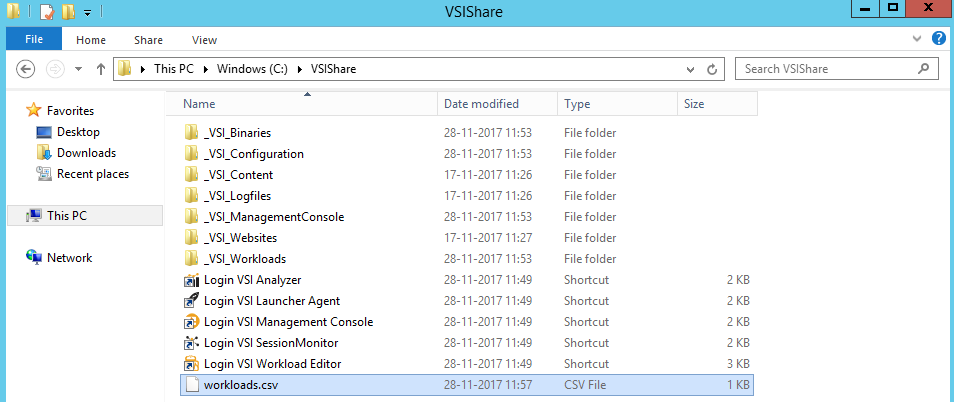Expand the address bar history dropdown
Viewport: 954px width, 403px height.
pos(691,69)
